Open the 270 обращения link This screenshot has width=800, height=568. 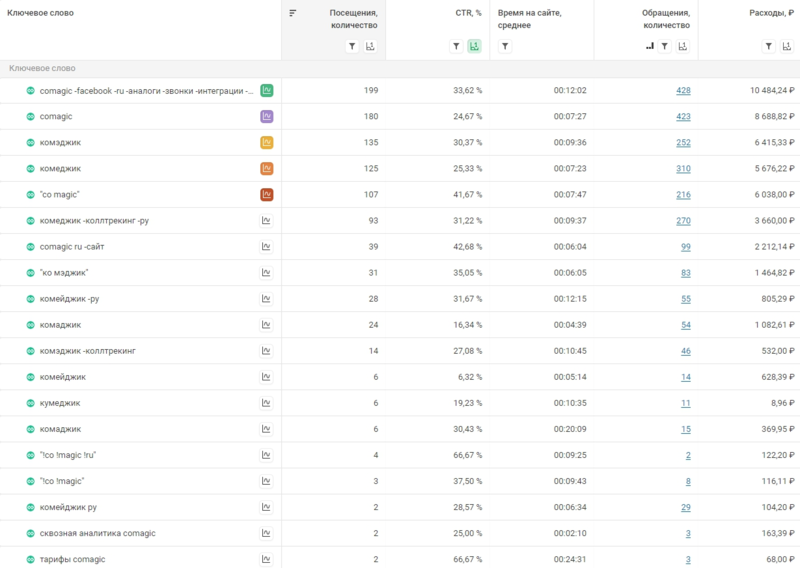[683, 220]
